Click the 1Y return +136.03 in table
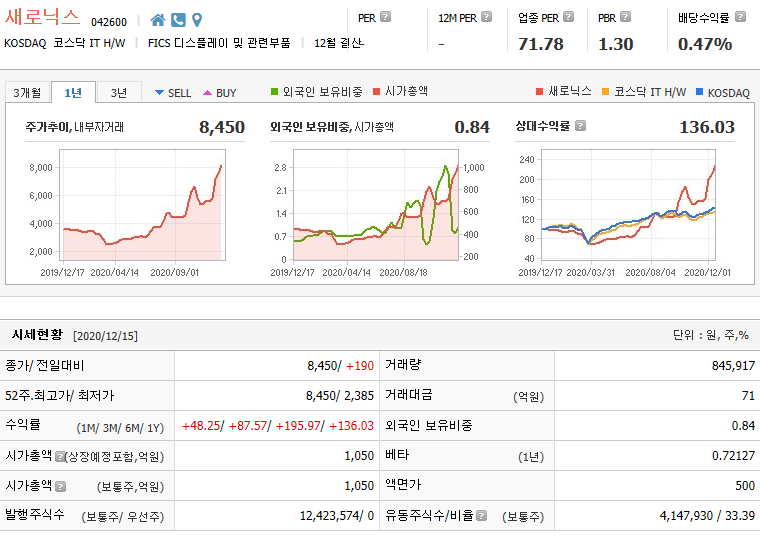This screenshot has height=540, width=760. tap(351, 426)
